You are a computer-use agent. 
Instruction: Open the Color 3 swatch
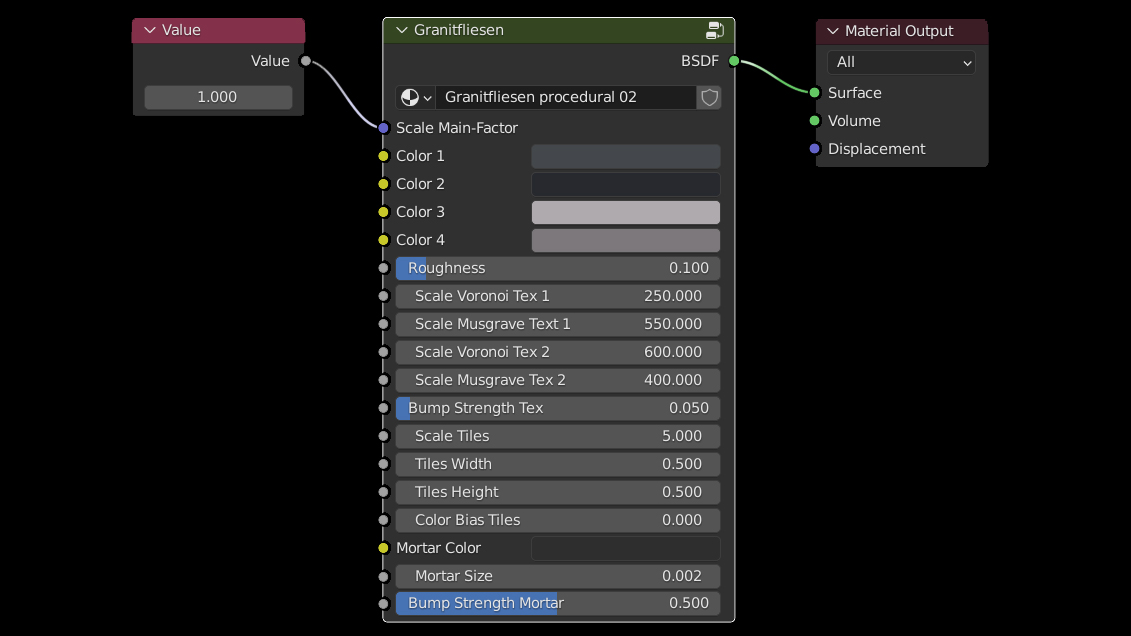(625, 212)
